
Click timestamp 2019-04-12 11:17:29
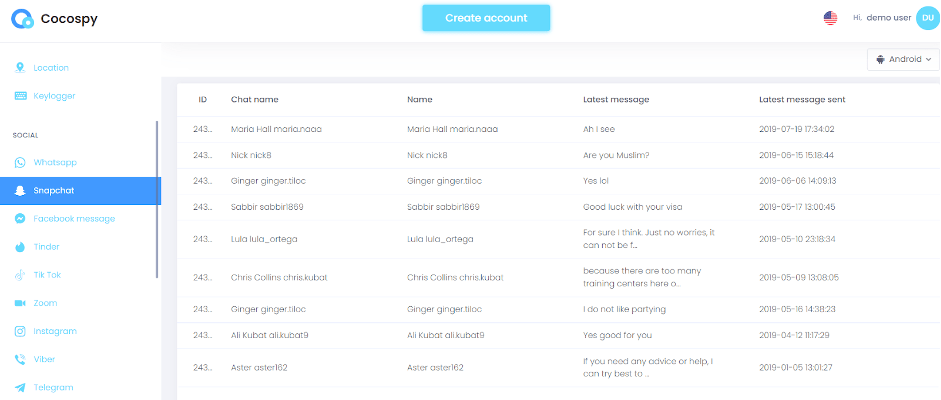tap(794, 335)
